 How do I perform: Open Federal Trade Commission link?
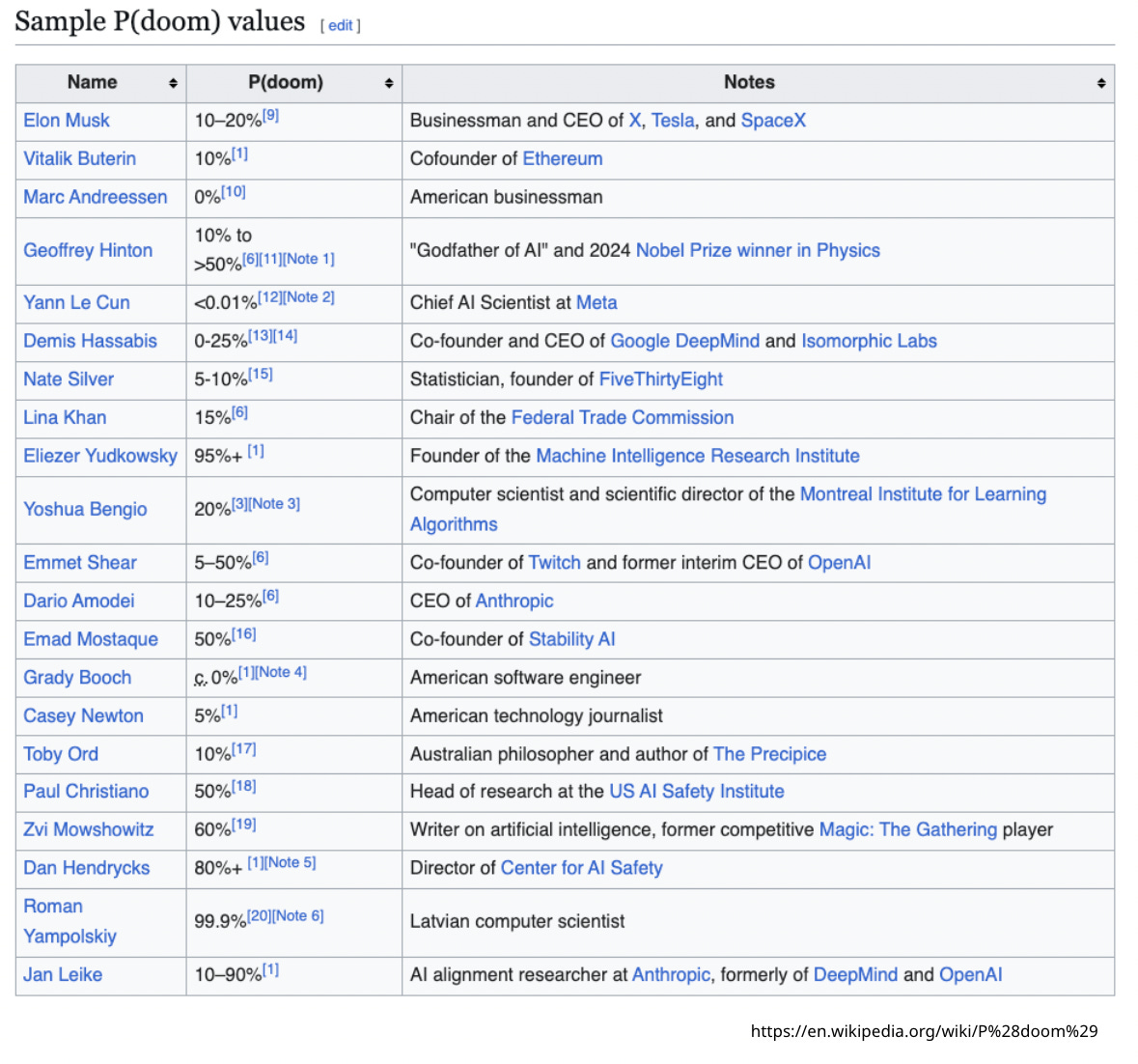coord(622,418)
